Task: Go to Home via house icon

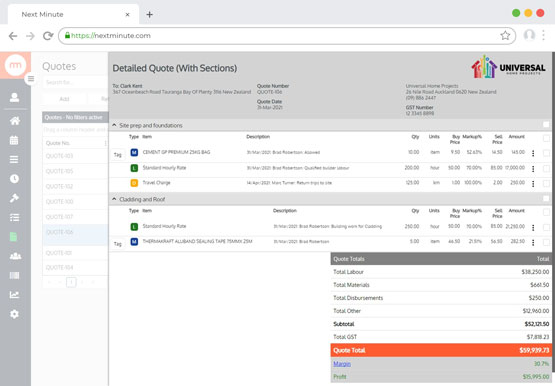Action: (15, 121)
